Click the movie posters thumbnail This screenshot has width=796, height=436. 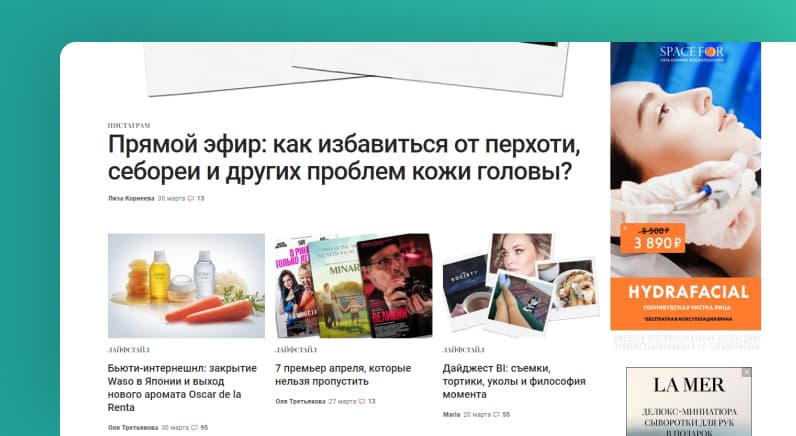354,286
